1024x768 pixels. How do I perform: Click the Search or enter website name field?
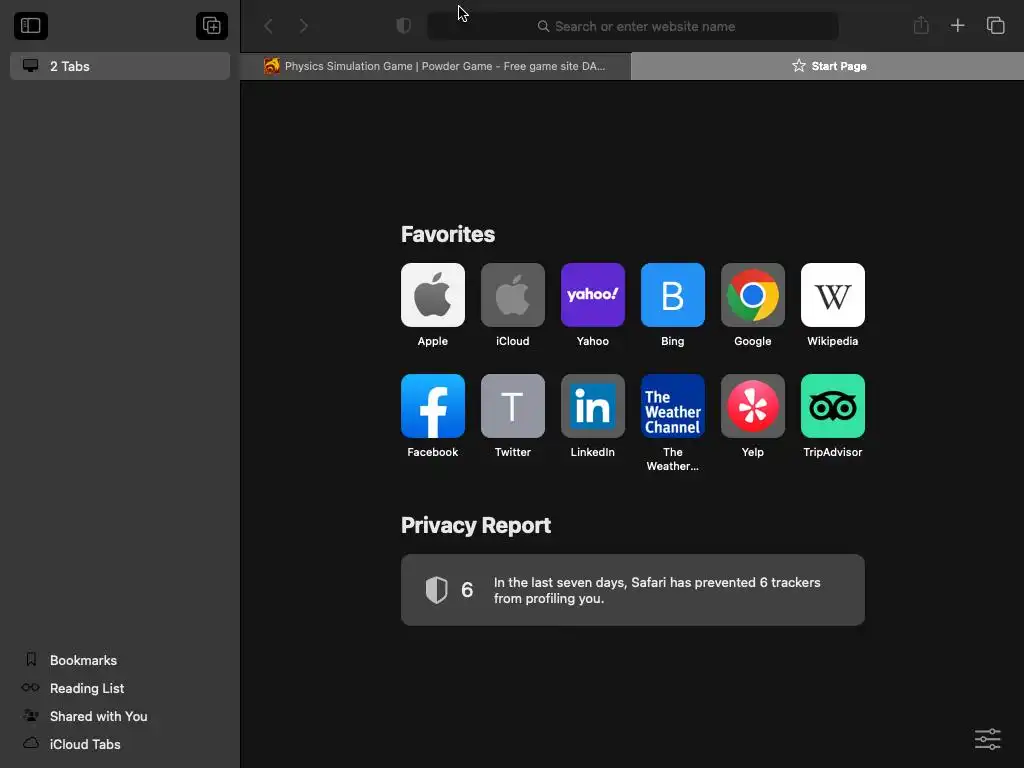coord(633,26)
